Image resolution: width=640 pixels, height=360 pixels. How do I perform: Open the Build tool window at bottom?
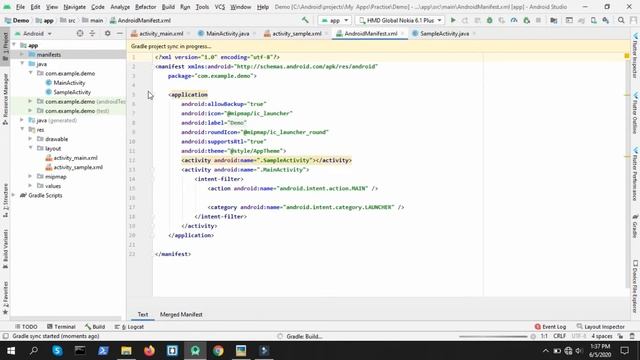pyautogui.click(x=95, y=327)
